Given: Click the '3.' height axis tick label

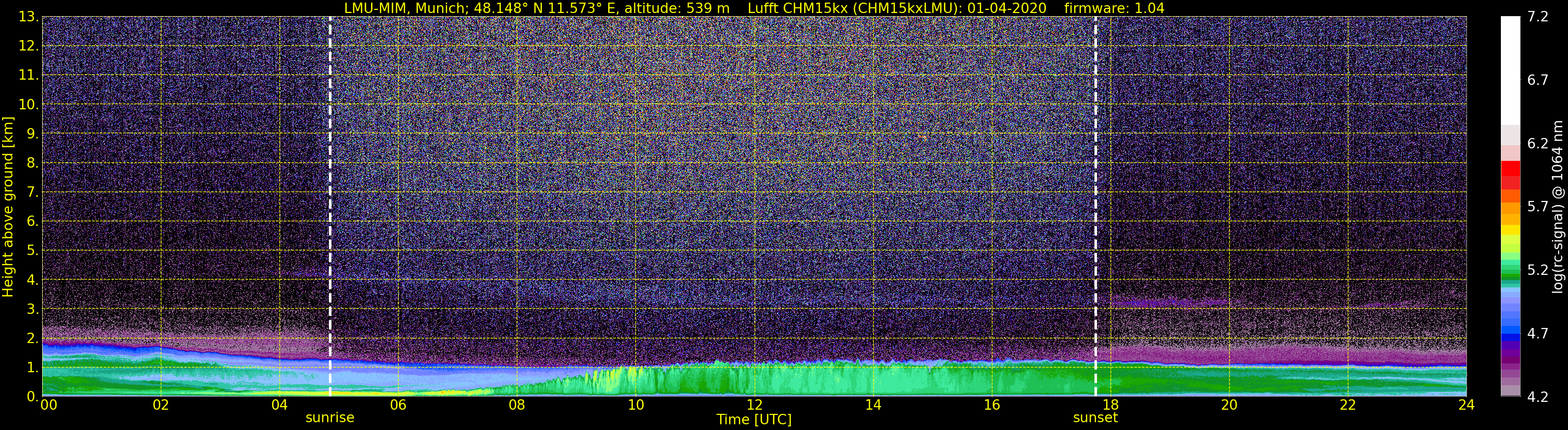Looking at the screenshot, I should 33,309.
